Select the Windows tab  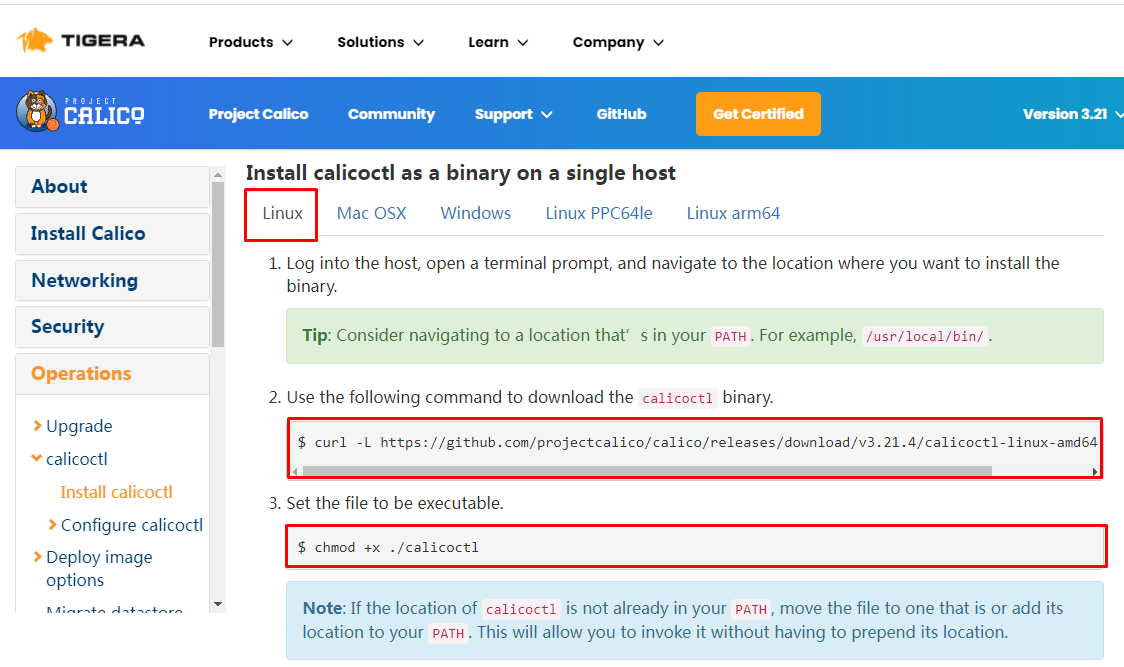476,213
